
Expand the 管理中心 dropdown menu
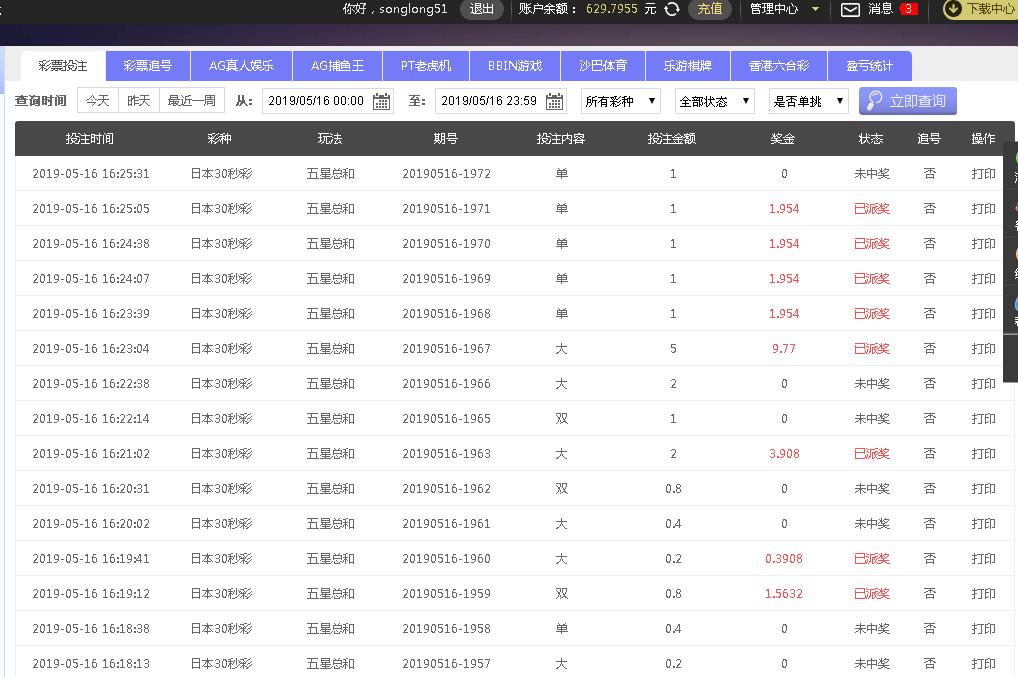coord(785,9)
